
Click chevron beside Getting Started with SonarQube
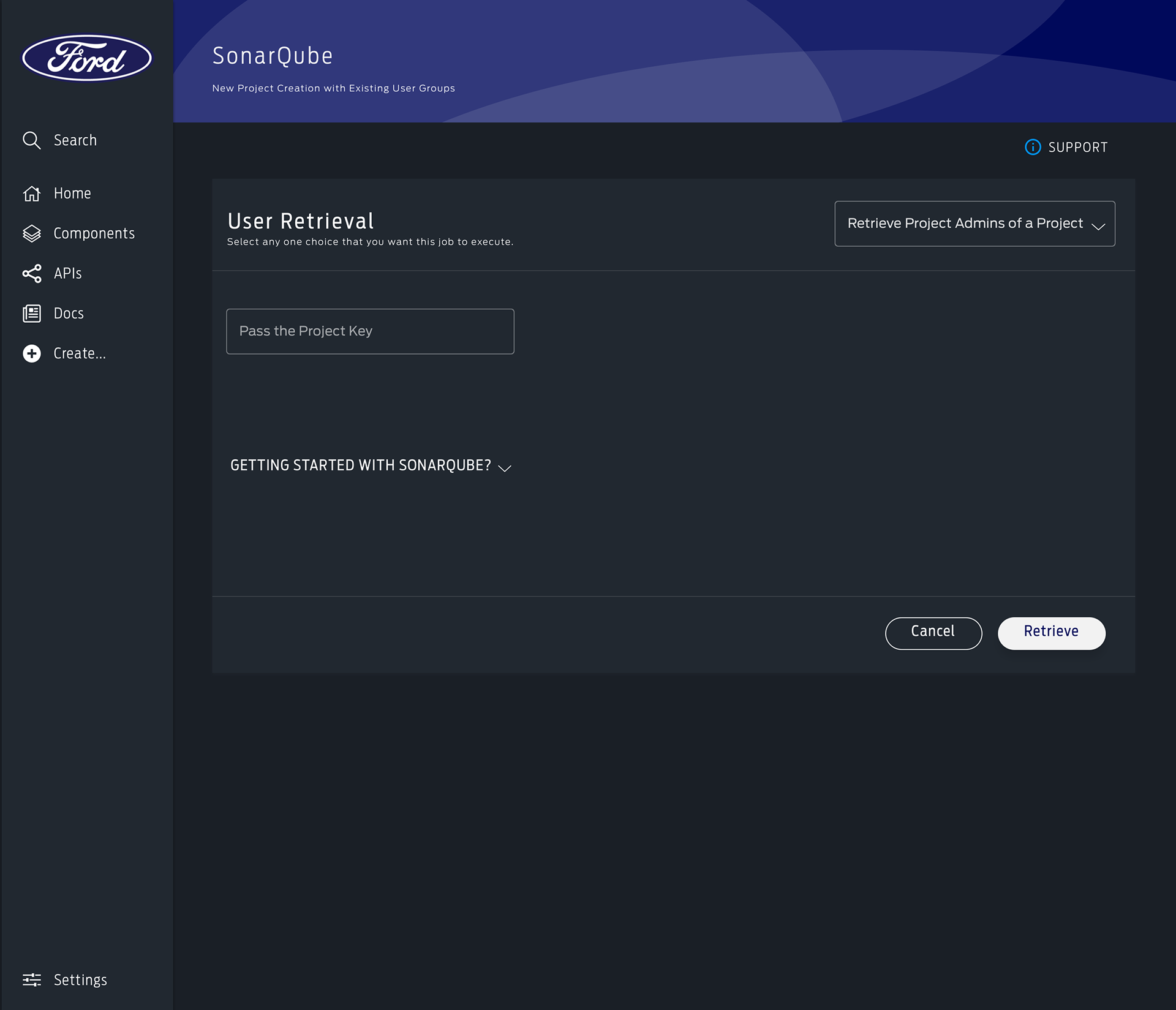click(505, 468)
